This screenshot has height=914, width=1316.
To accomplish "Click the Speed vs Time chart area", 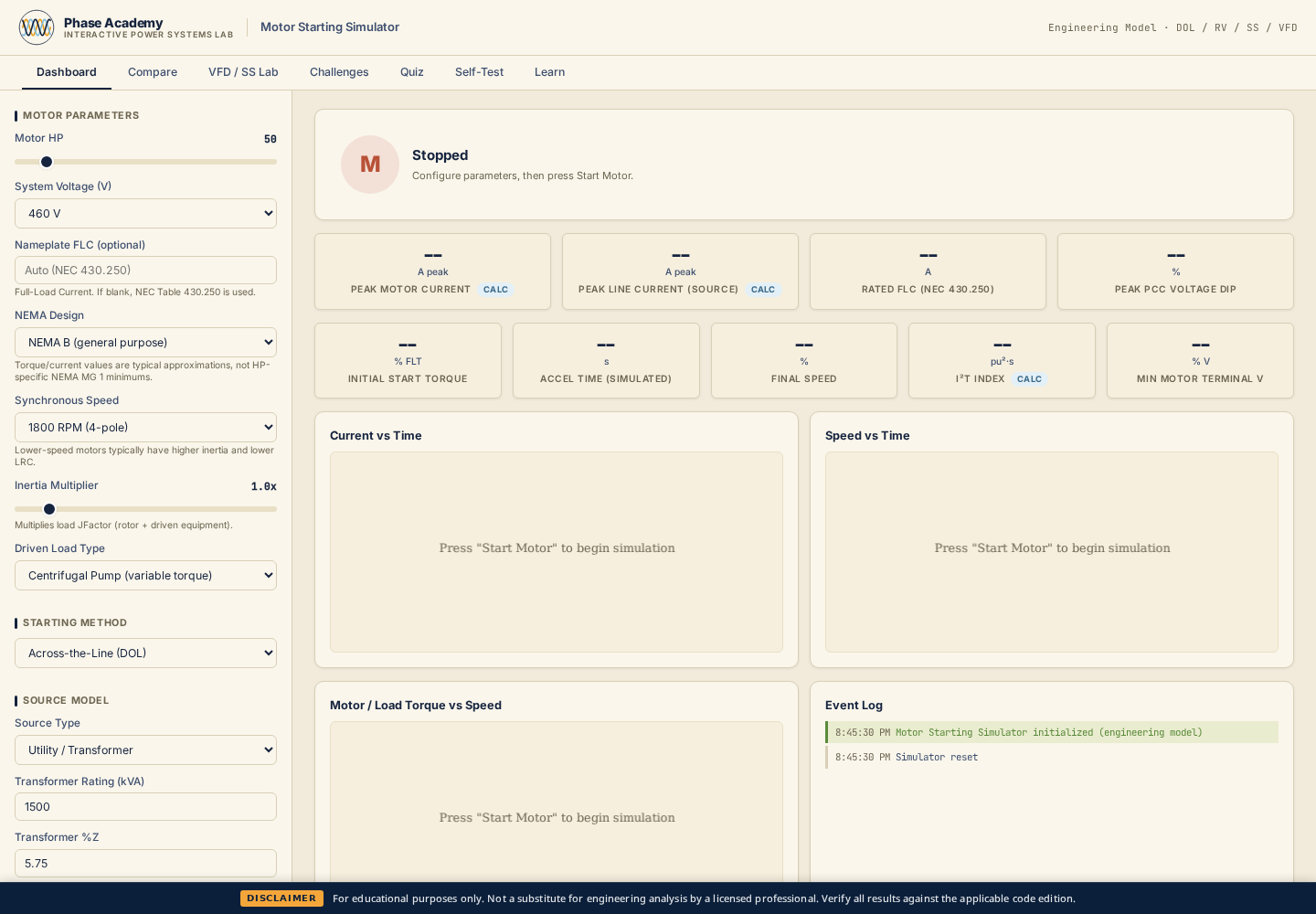I will pos(1052,552).
